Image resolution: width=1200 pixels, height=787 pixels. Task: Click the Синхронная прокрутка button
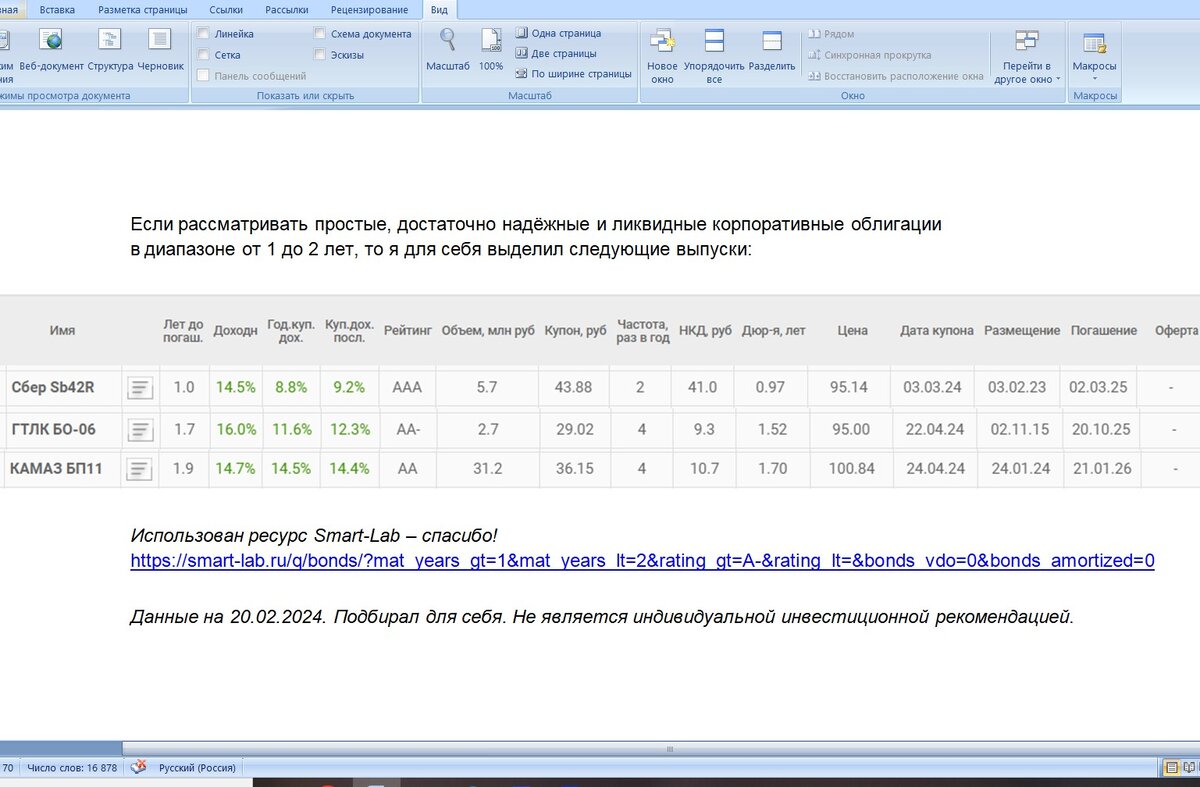870,55
